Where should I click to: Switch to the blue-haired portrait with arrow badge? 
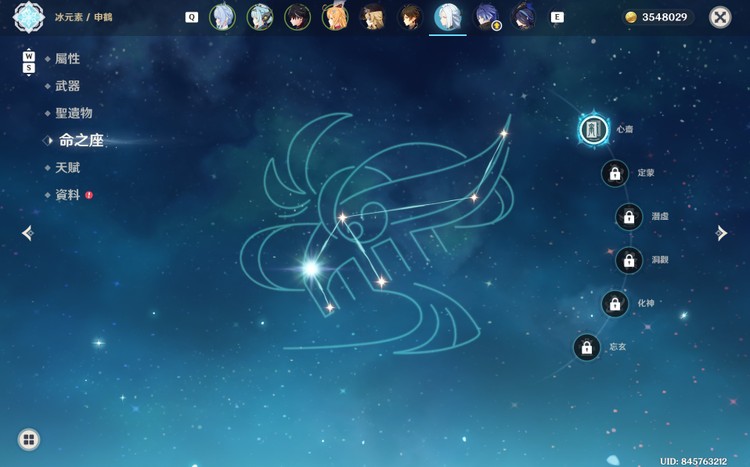(x=485, y=17)
